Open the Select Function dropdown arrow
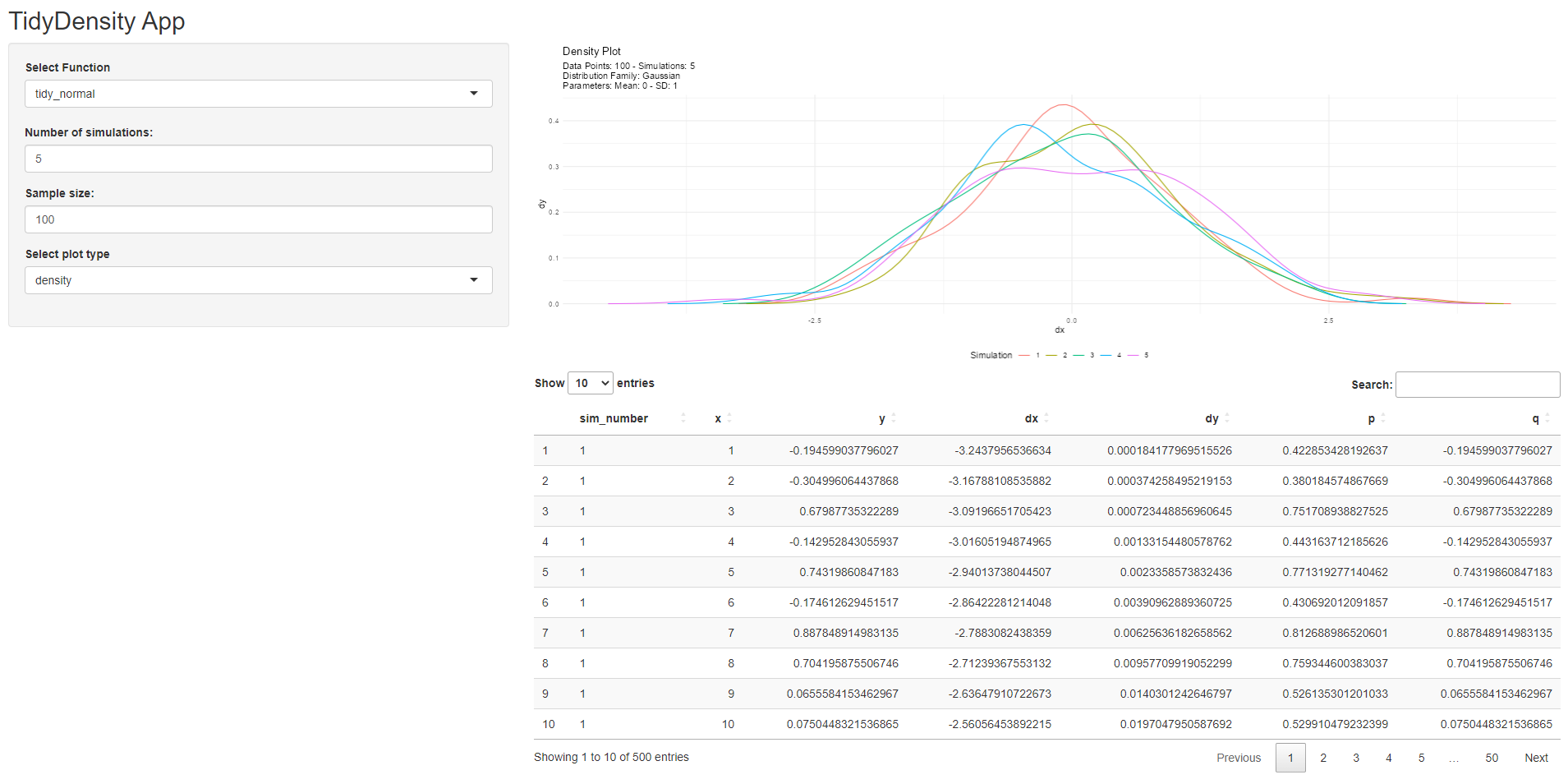1568x784 pixels. [x=475, y=94]
